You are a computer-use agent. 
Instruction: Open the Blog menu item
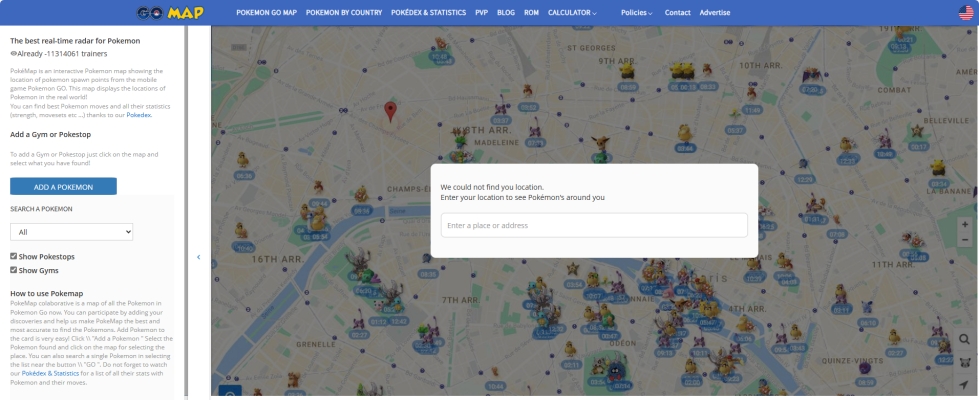506,12
